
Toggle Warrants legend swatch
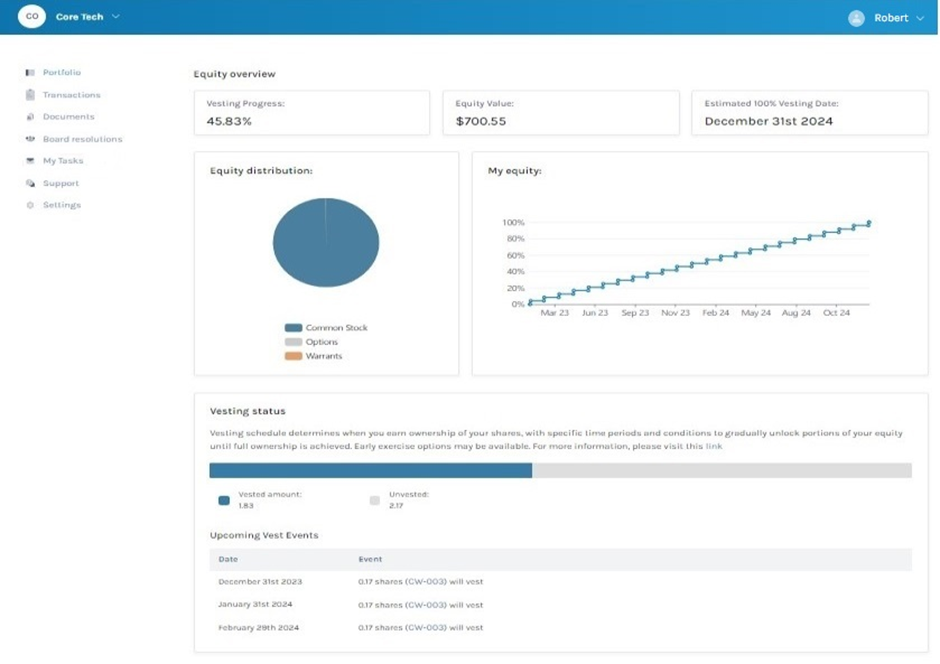pos(293,356)
